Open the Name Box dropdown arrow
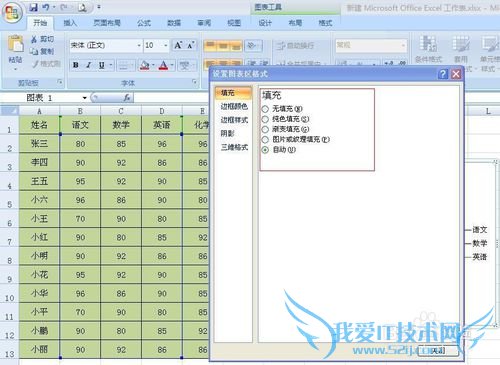This screenshot has width=500, height=365. tap(85, 98)
